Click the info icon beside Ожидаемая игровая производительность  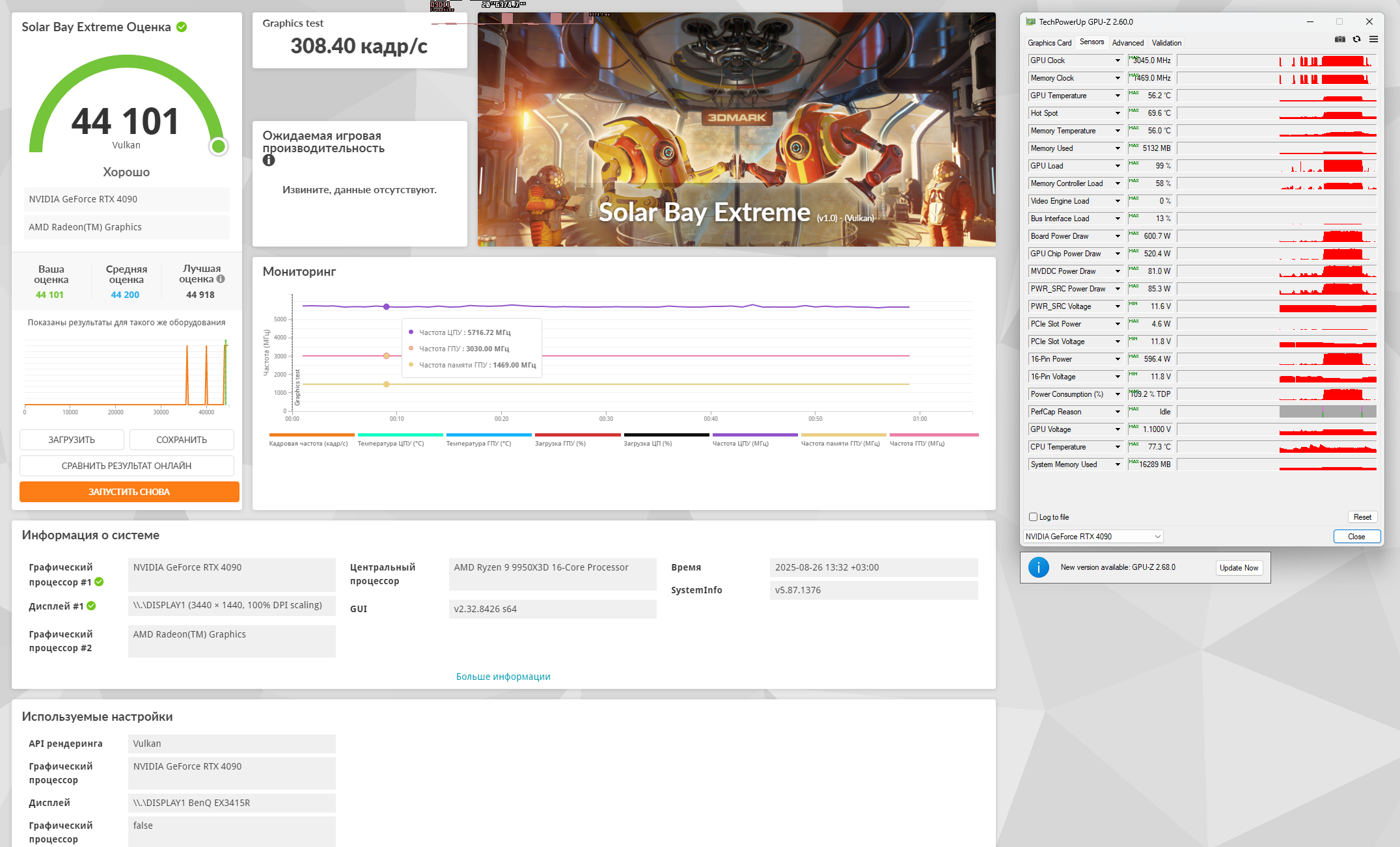click(269, 161)
